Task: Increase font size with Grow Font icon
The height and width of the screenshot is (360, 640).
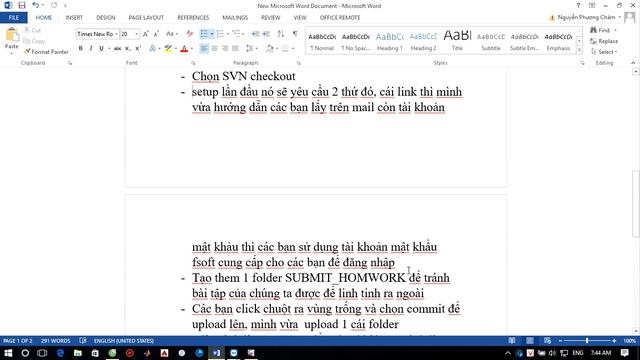Action: [146, 34]
